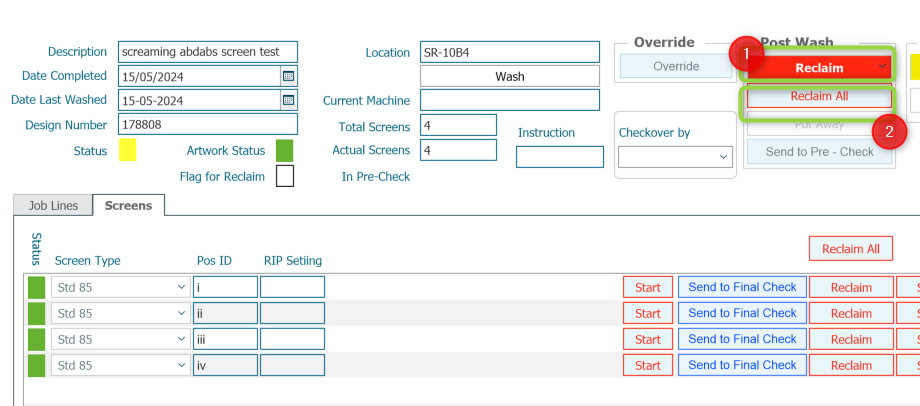
Task: Click the Pos ID field containing iii
Action: click(225, 339)
